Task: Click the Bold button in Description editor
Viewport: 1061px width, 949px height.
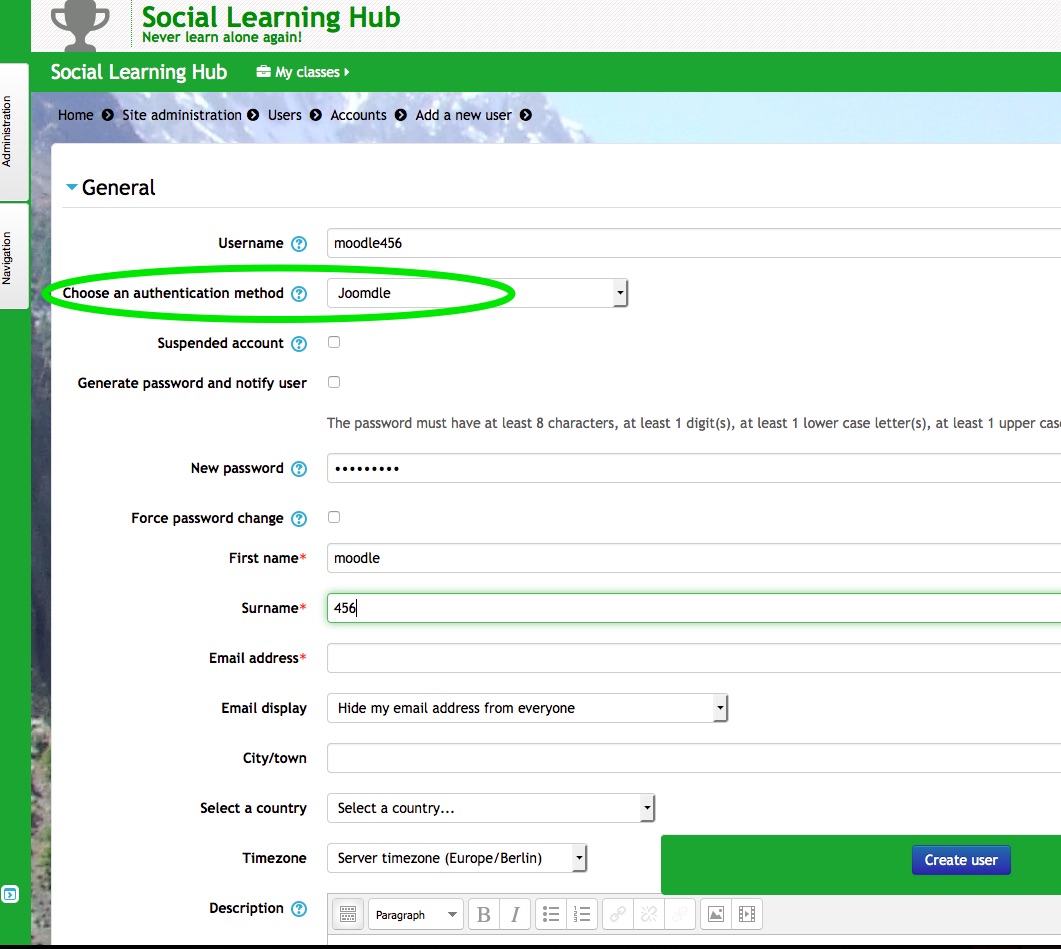Action: point(484,914)
